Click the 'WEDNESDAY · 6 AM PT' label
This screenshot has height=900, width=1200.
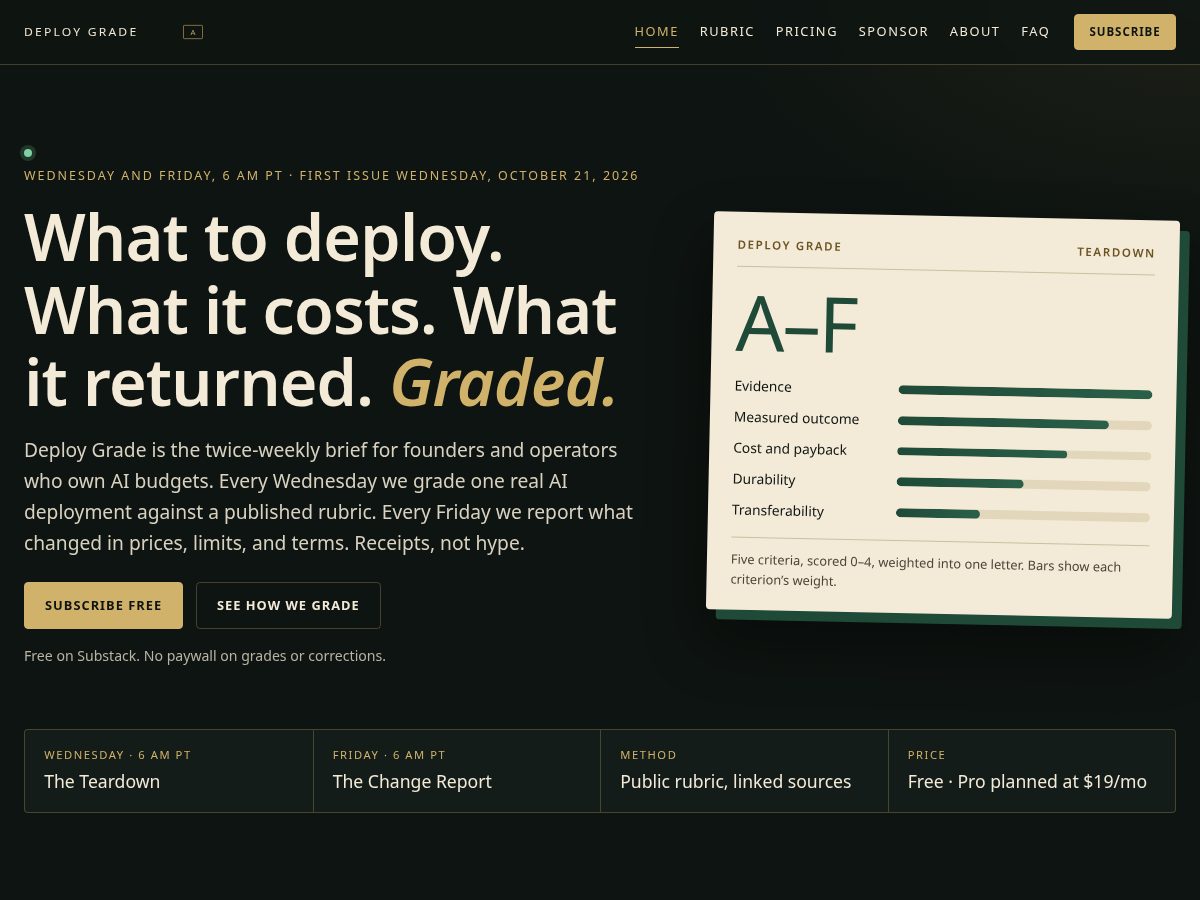pyautogui.click(x=117, y=755)
